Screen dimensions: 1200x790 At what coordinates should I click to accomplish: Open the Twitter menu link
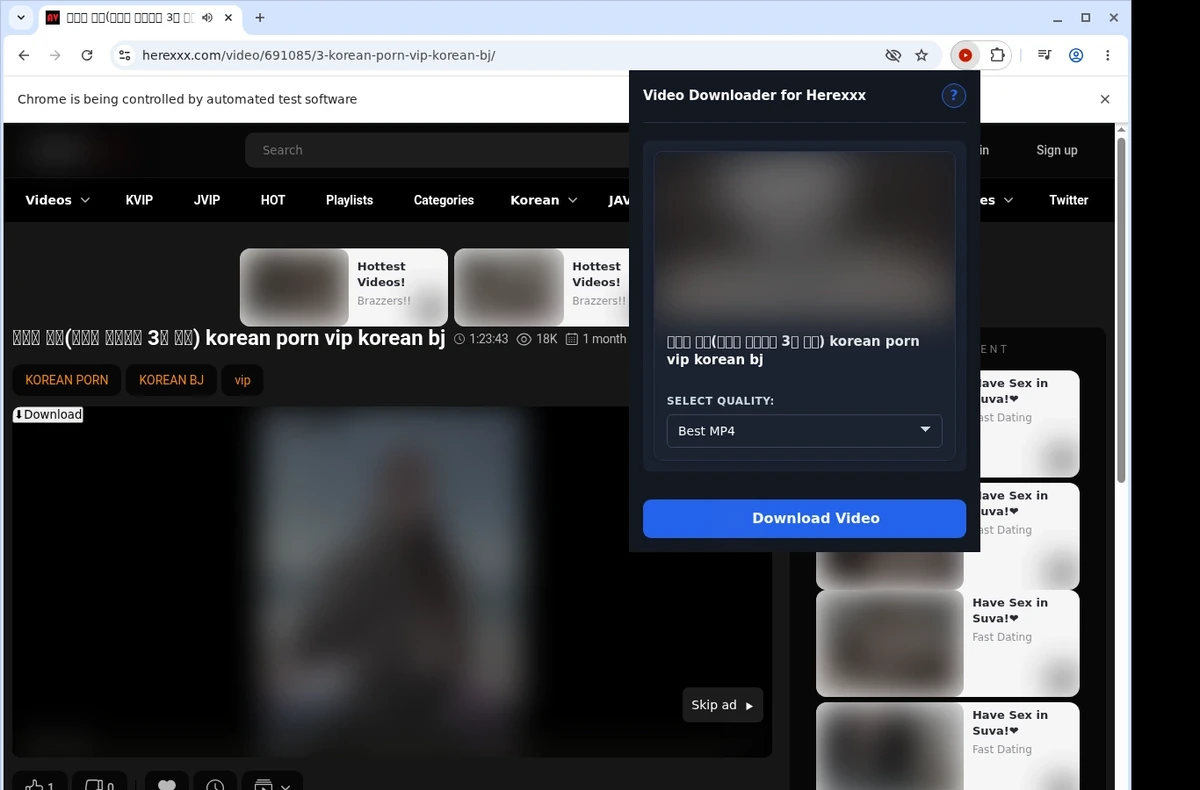click(1068, 200)
